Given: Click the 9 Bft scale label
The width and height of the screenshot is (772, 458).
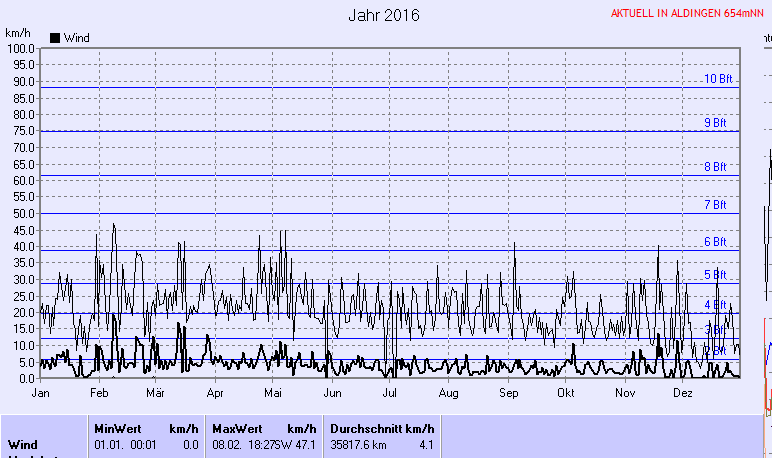Looking at the screenshot, I should point(715,123).
